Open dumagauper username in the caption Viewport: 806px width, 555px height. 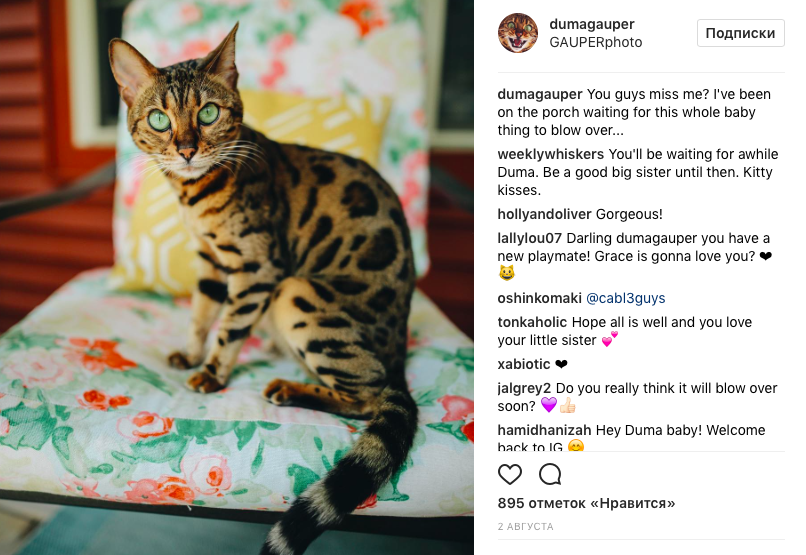tap(540, 95)
